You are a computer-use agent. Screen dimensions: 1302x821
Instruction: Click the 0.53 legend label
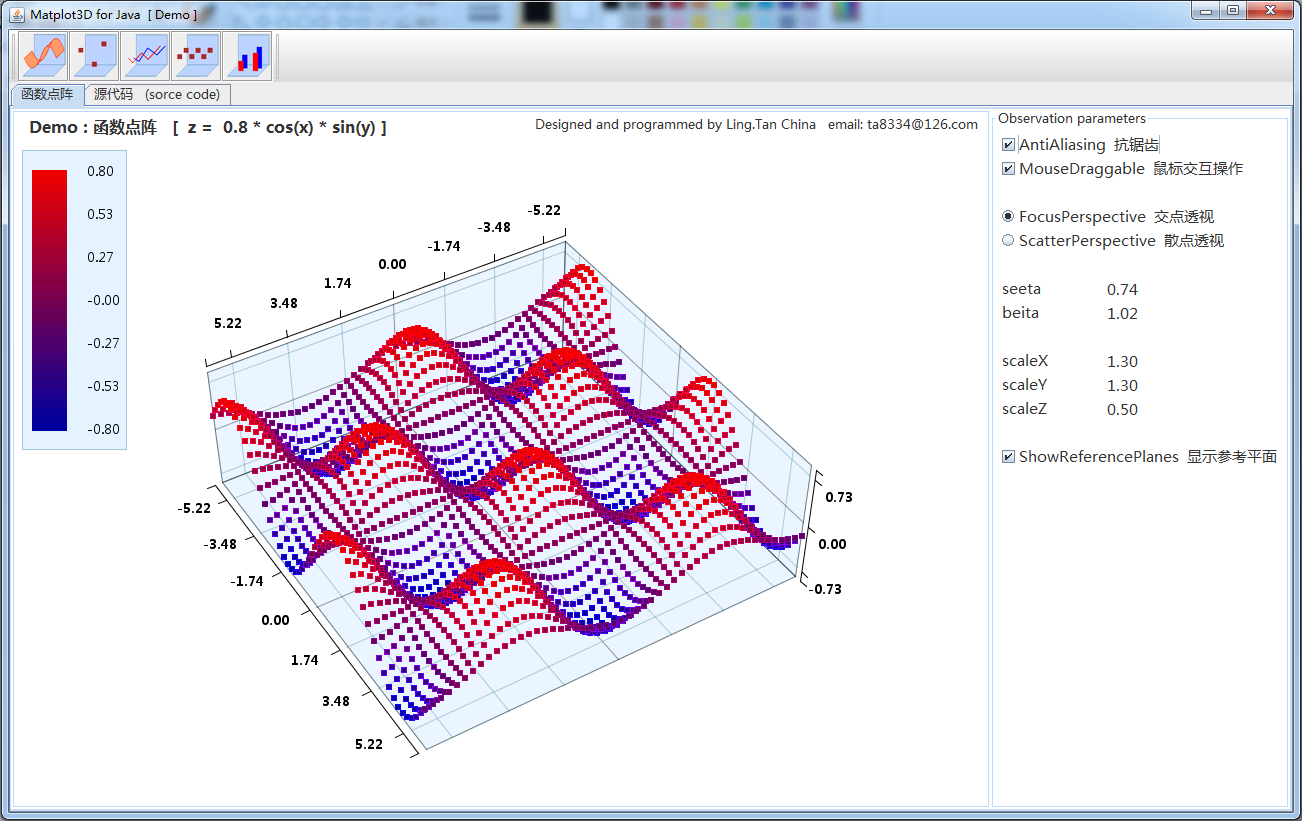click(100, 214)
